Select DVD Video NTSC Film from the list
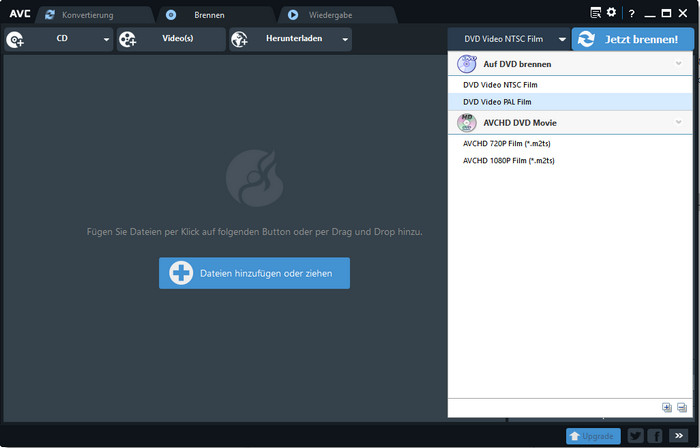The height and width of the screenshot is (448, 700). pyautogui.click(x=570, y=85)
